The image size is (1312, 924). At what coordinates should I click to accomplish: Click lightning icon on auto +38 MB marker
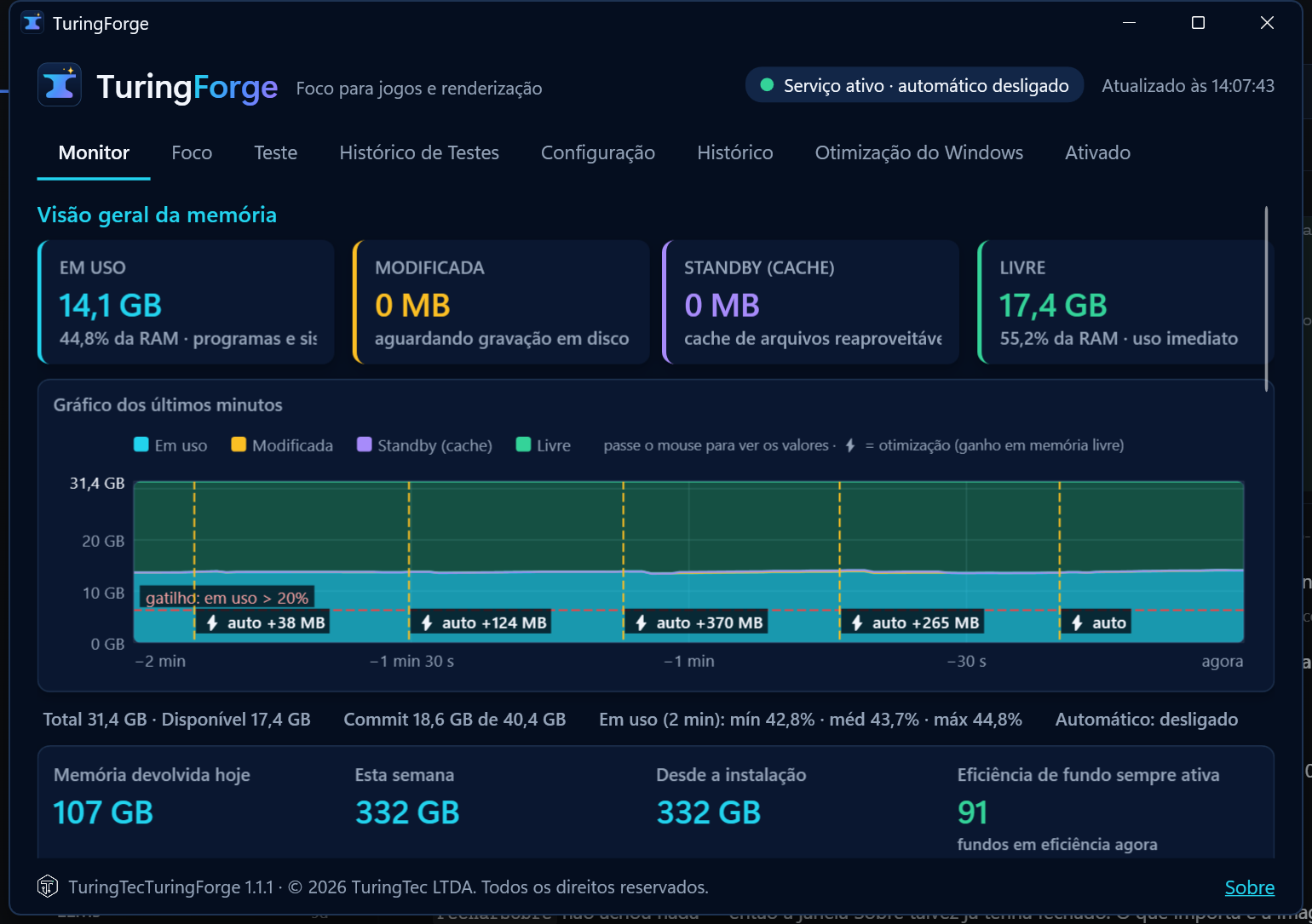click(213, 623)
